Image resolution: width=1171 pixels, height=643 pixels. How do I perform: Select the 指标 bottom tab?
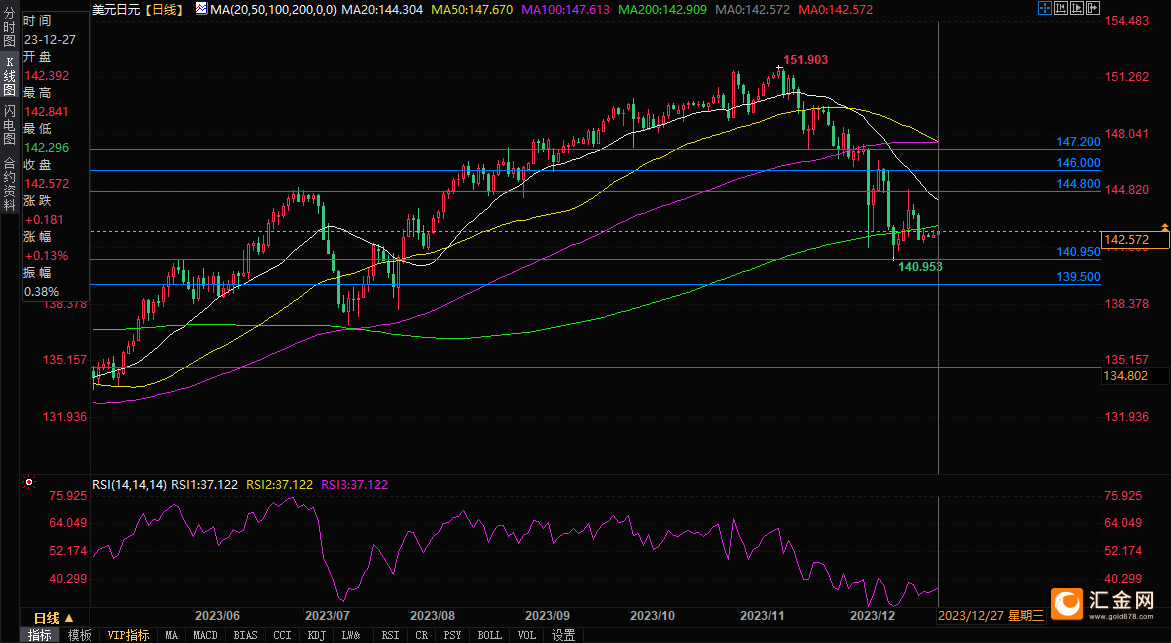click(x=40, y=636)
